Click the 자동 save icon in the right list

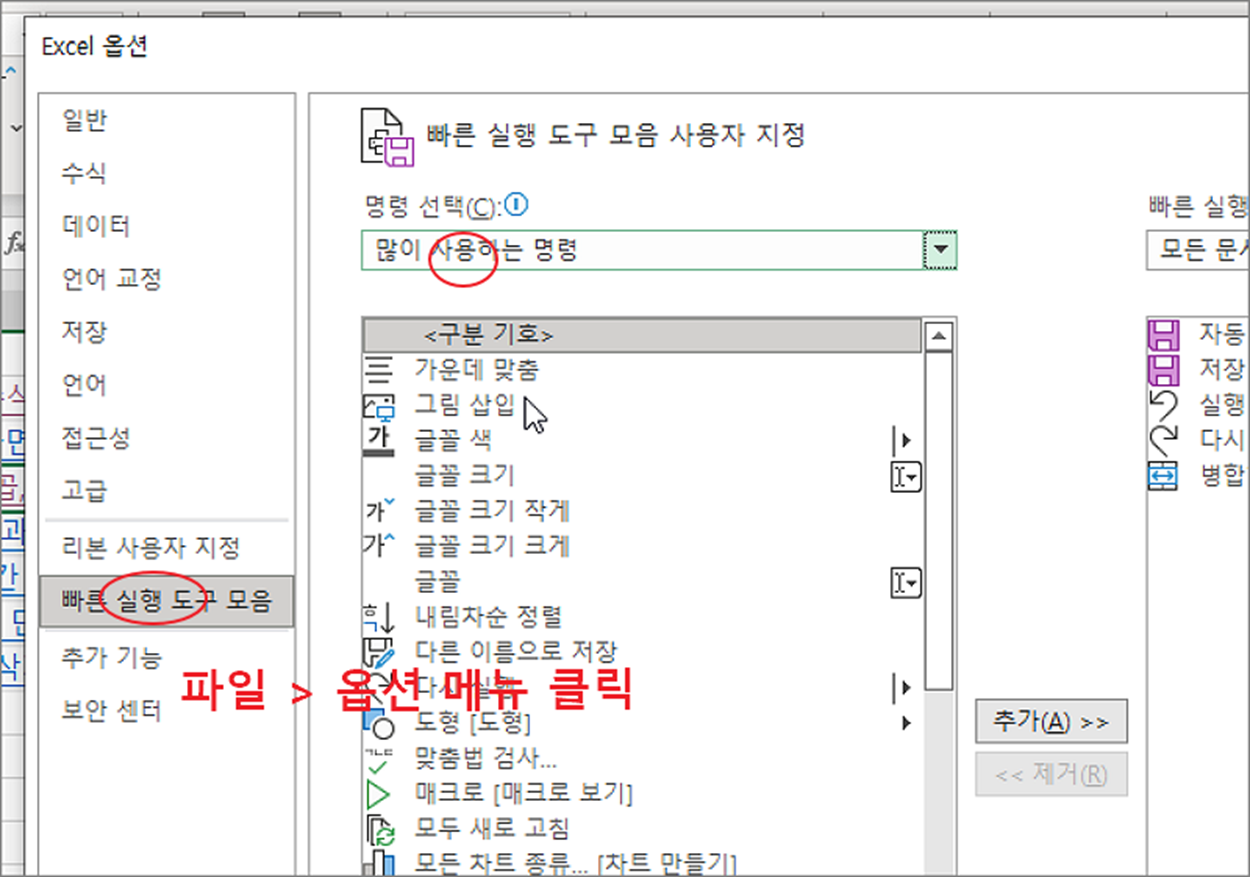point(1165,335)
